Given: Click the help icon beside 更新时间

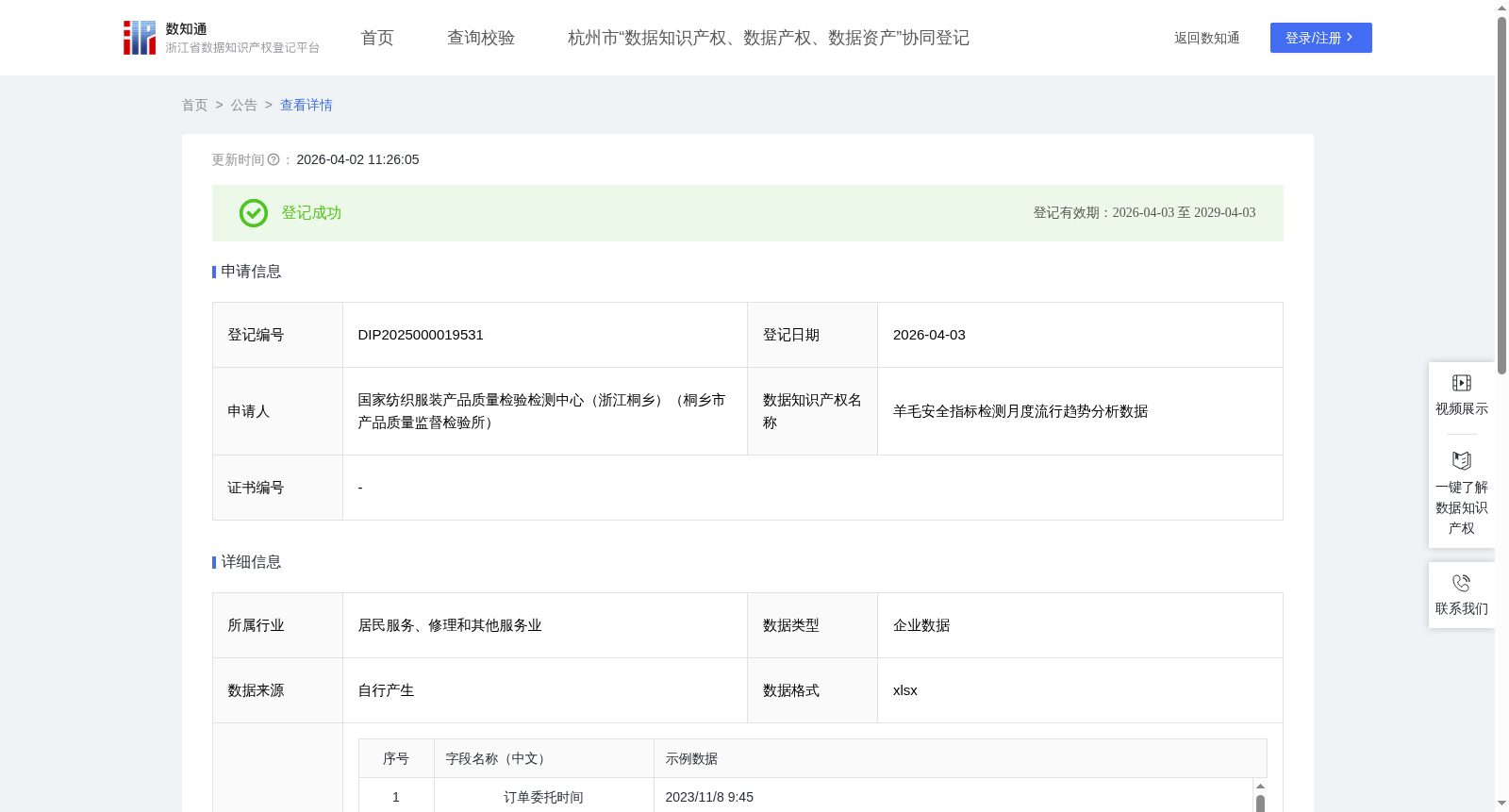Looking at the screenshot, I should point(274,160).
